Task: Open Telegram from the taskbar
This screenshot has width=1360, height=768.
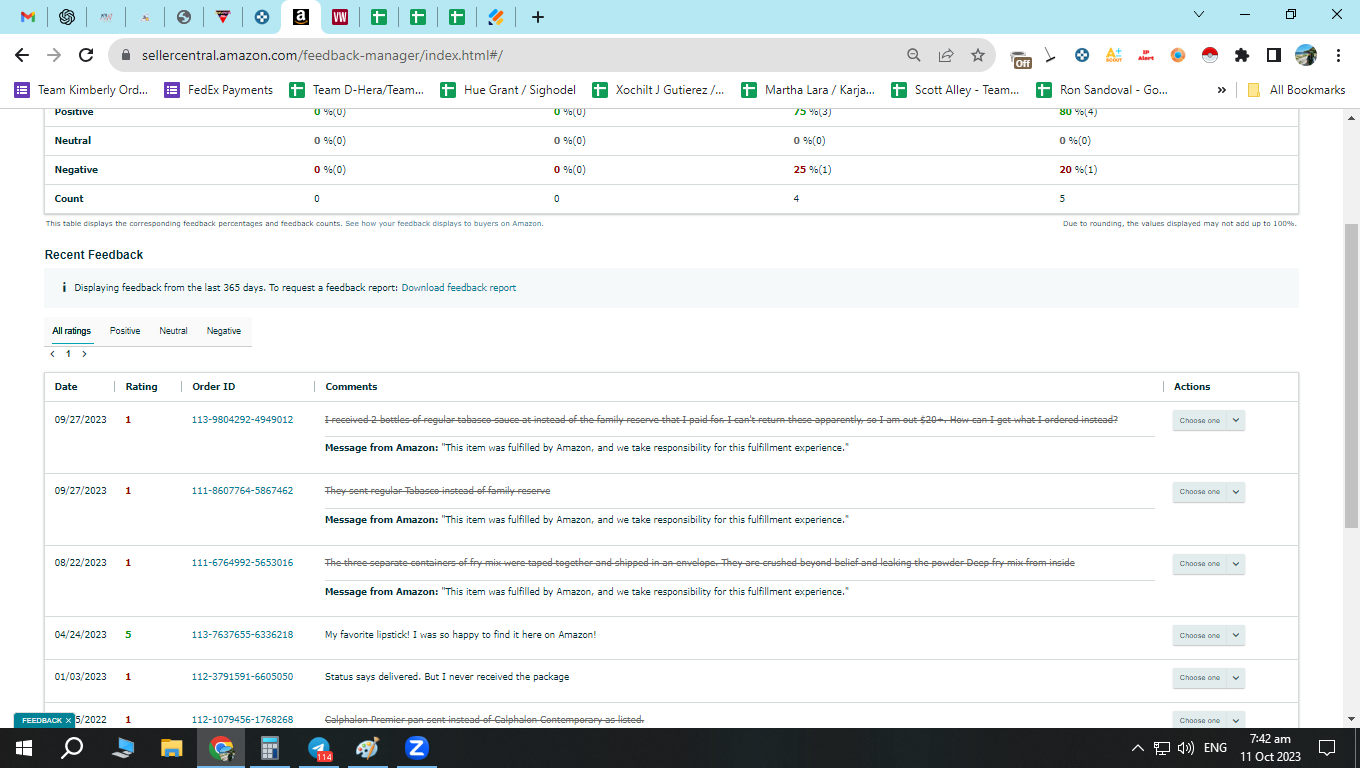Action: pos(320,748)
